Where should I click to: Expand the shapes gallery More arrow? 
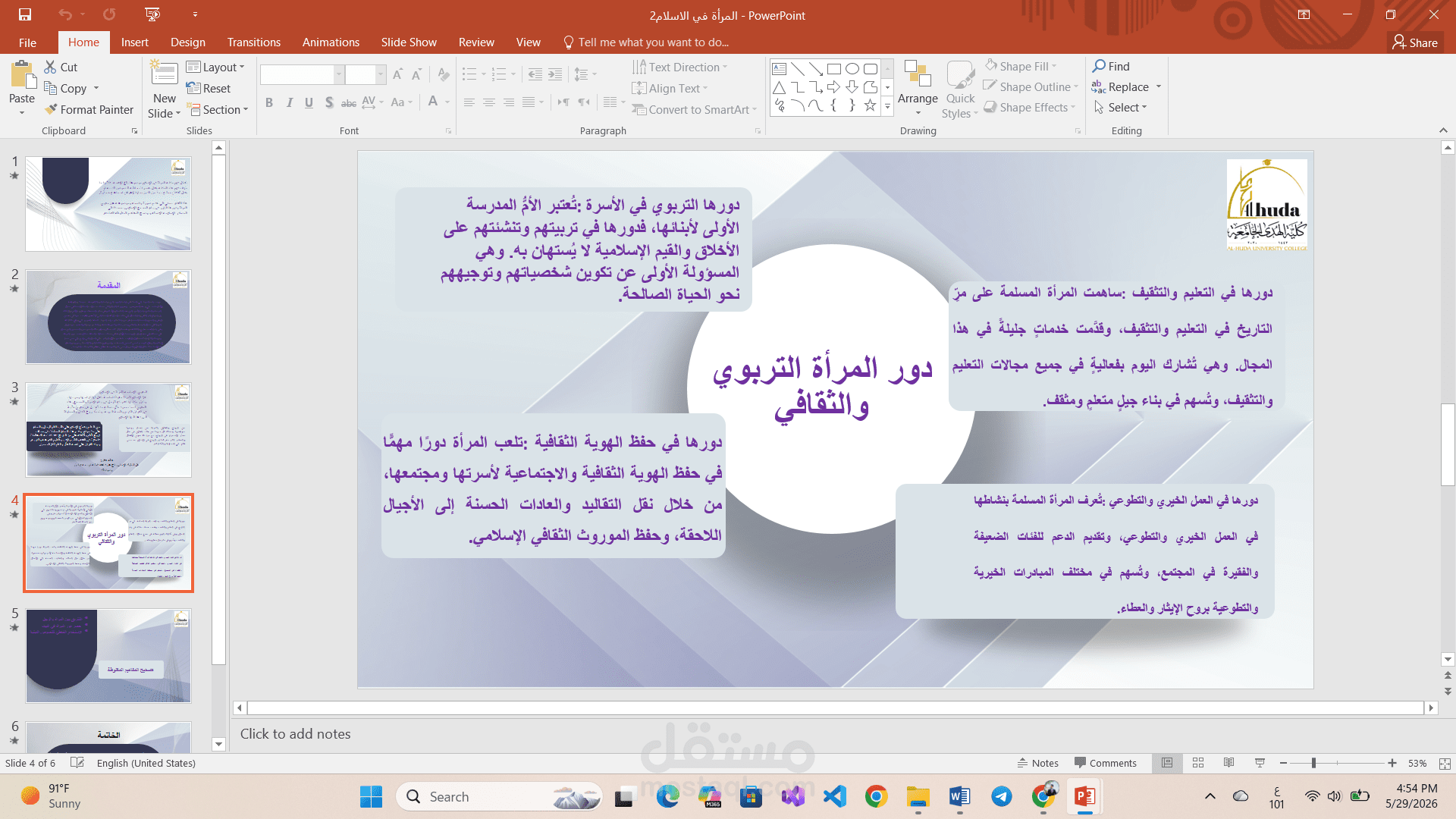[x=887, y=106]
